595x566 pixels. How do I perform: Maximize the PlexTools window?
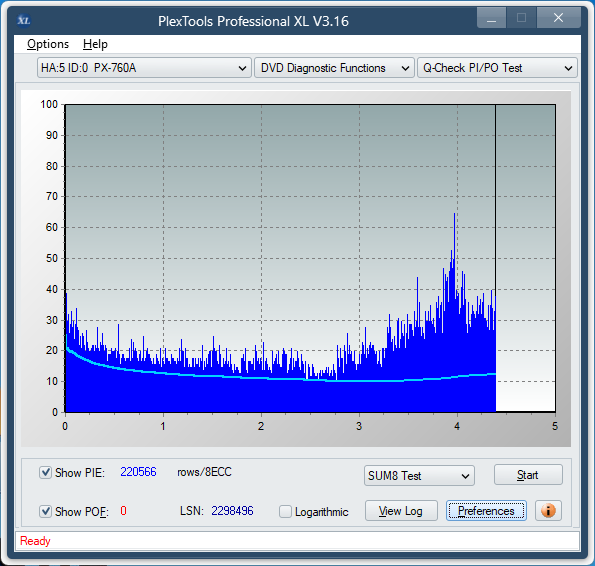point(521,18)
